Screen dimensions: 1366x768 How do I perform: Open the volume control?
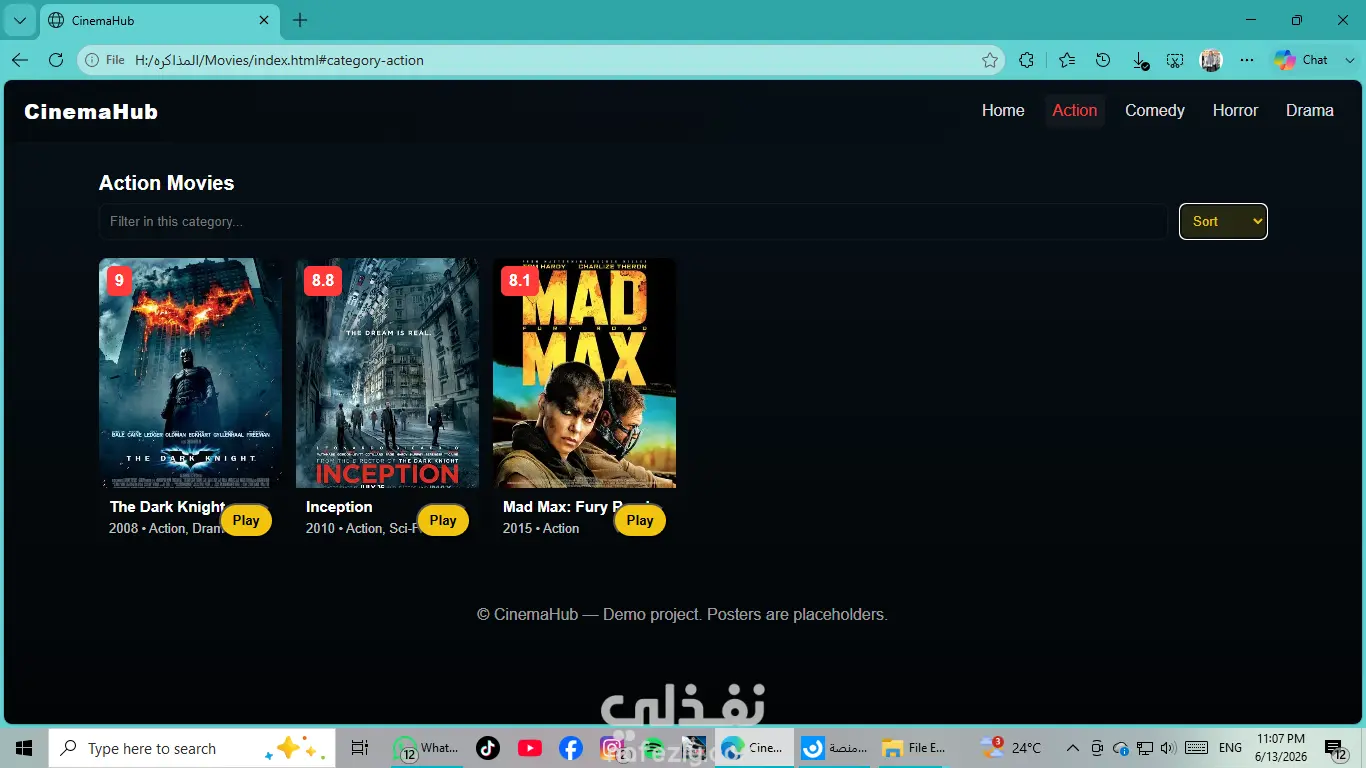point(1169,748)
